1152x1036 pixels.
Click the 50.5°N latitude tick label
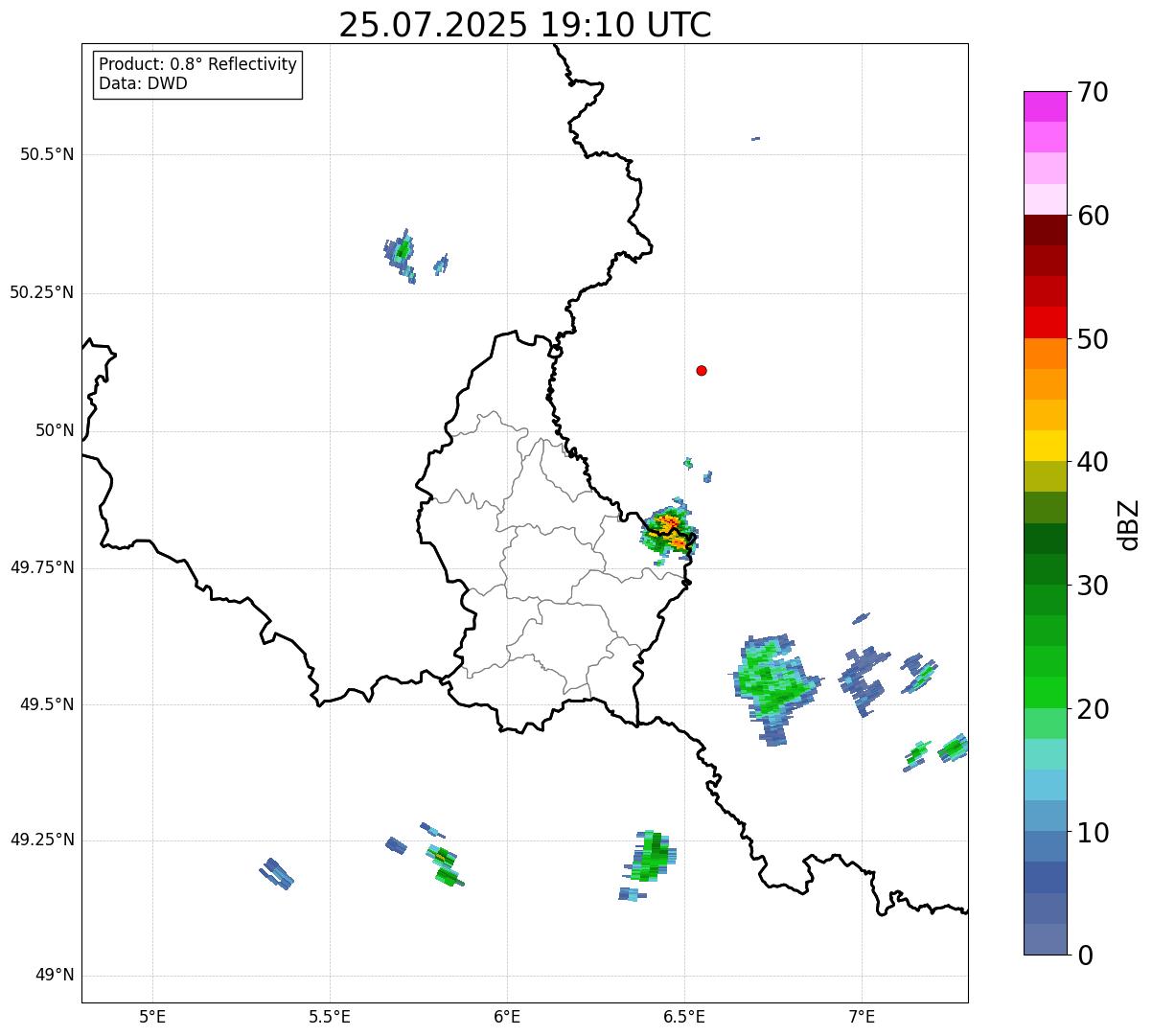click(47, 154)
